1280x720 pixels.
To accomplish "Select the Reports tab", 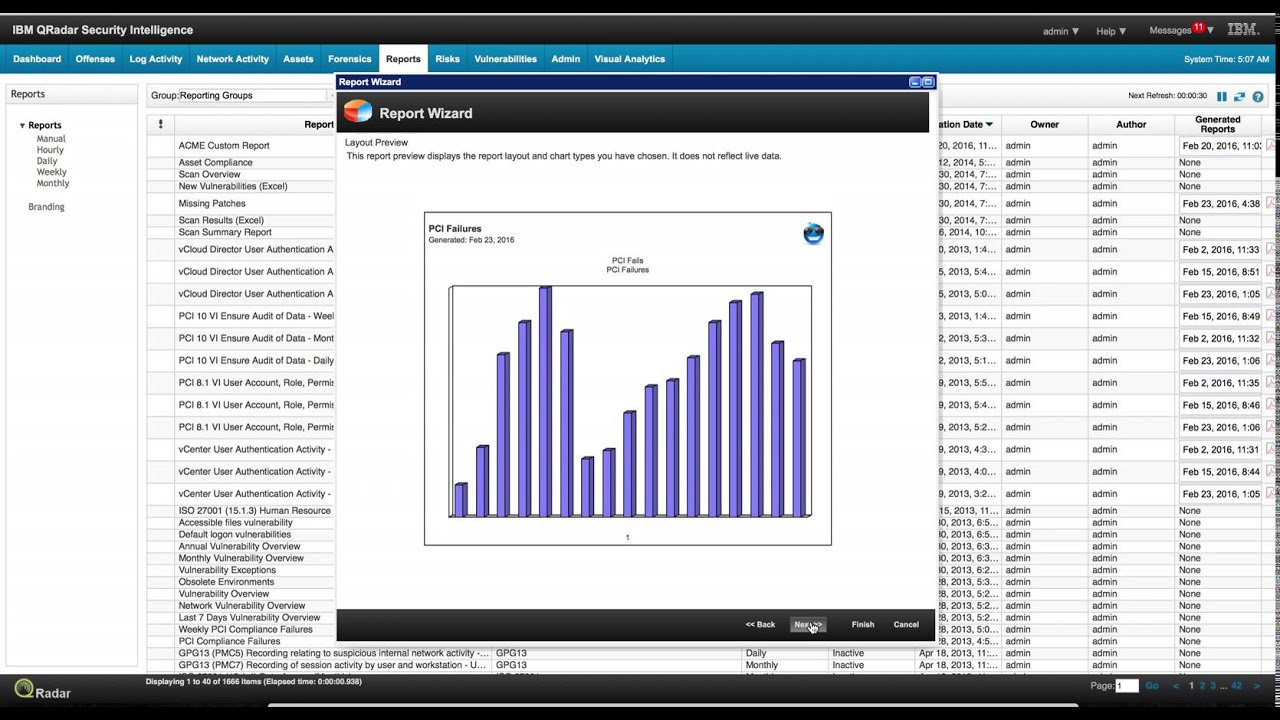I will (403, 59).
